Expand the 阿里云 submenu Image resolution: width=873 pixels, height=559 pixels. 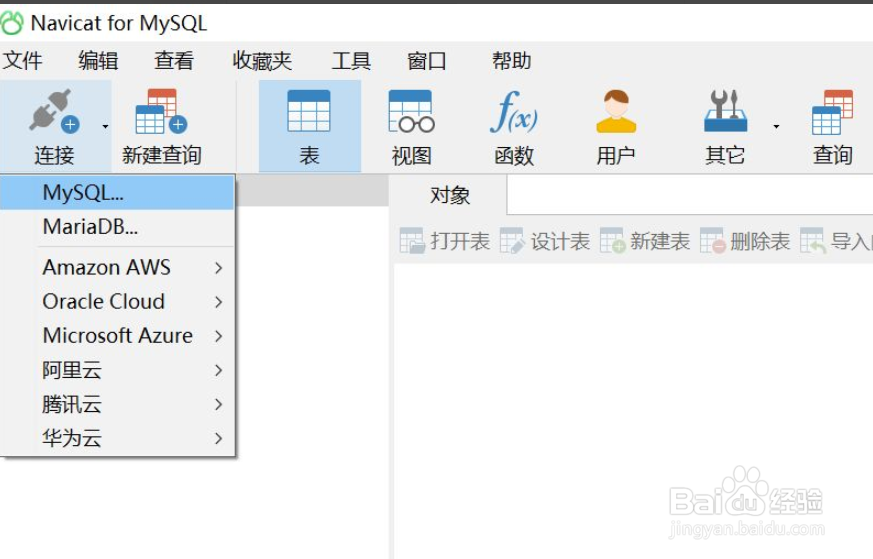tap(117, 370)
